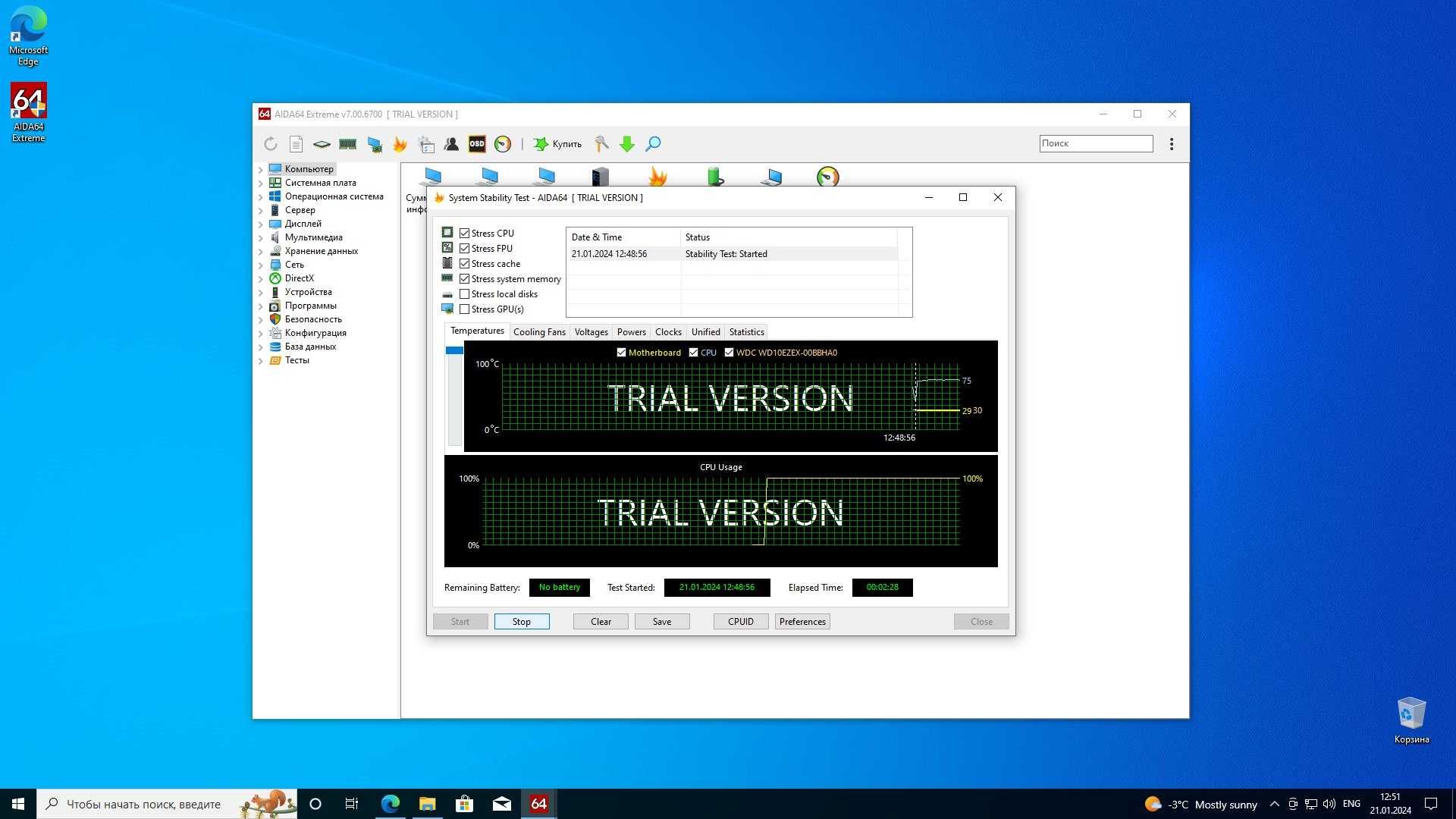Expand the Хранение данных tree node
Viewport: 1456px width, 819px height.
[261, 252]
